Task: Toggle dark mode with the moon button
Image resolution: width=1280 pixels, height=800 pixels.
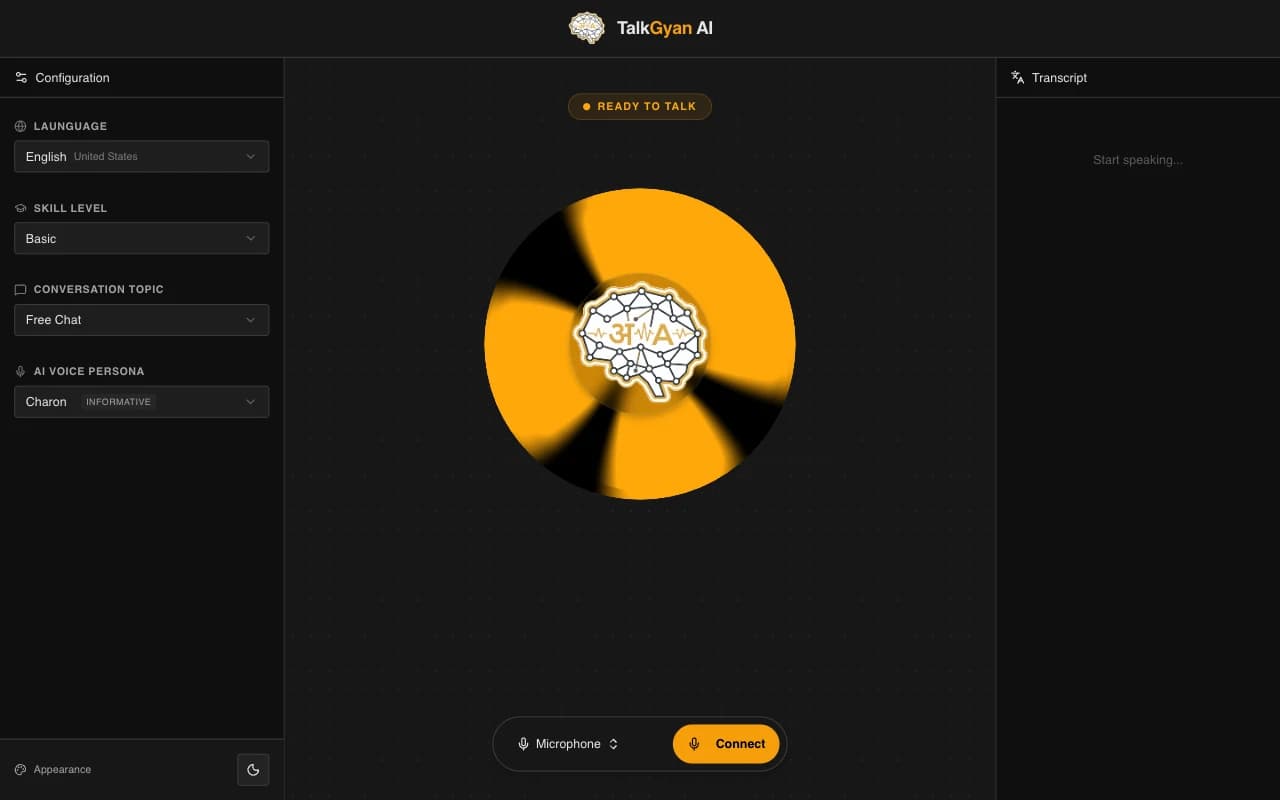Action: [253, 770]
